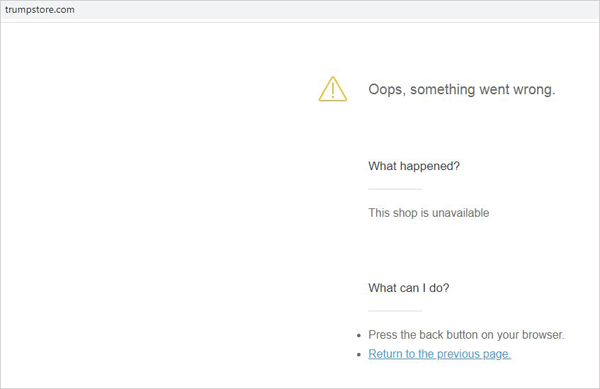Open the Return to the previous page link
Viewport: 600px width, 389px height.
[x=439, y=354]
